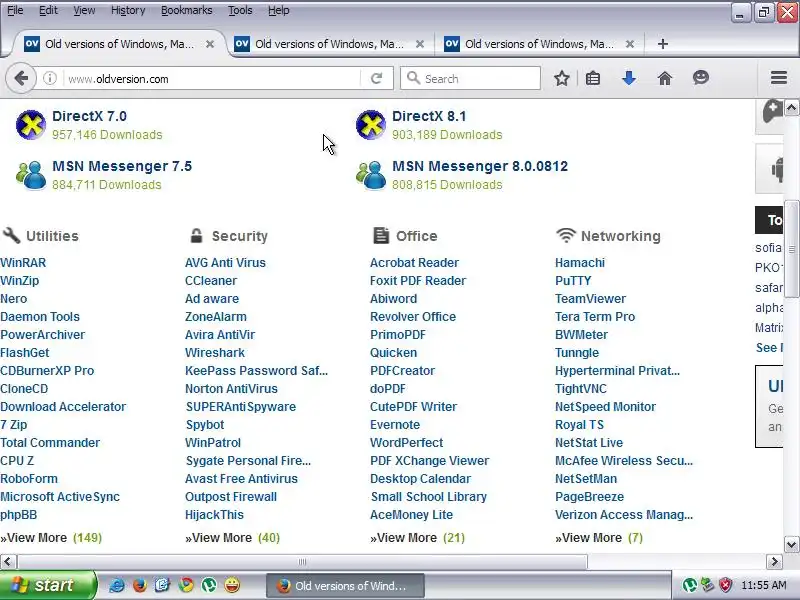800x600 pixels.
Task: Open the Evernote link
Action: pyautogui.click(x=395, y=424)
